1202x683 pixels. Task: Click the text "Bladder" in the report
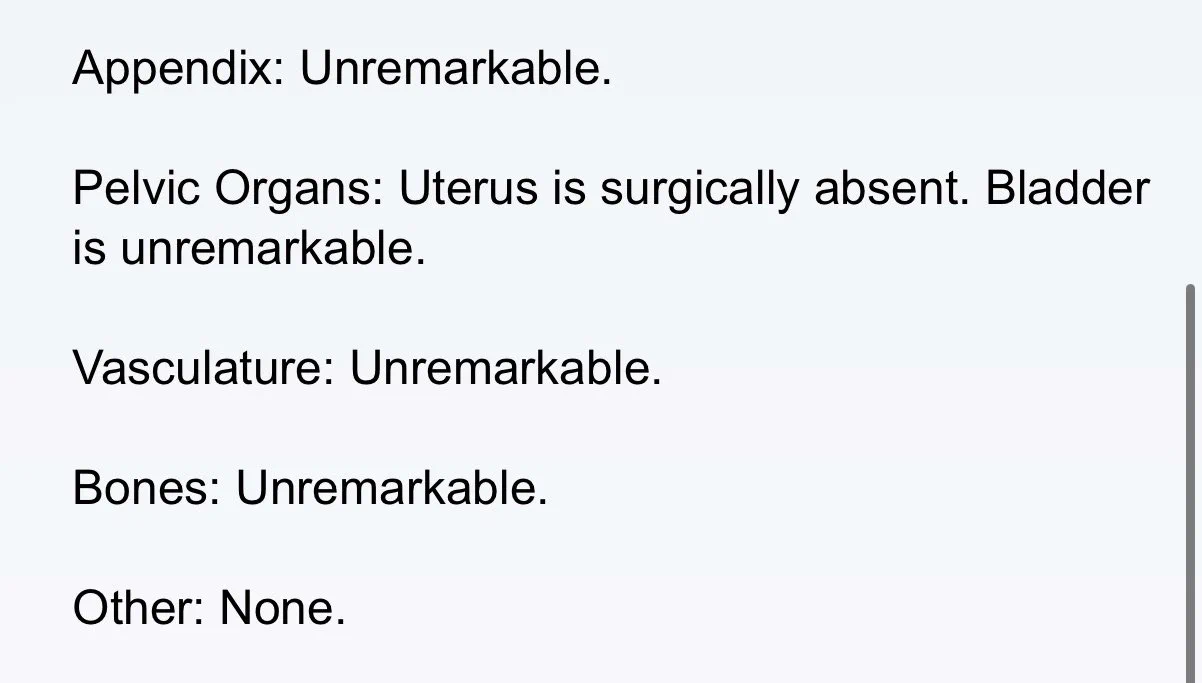tap(1068, 188)
